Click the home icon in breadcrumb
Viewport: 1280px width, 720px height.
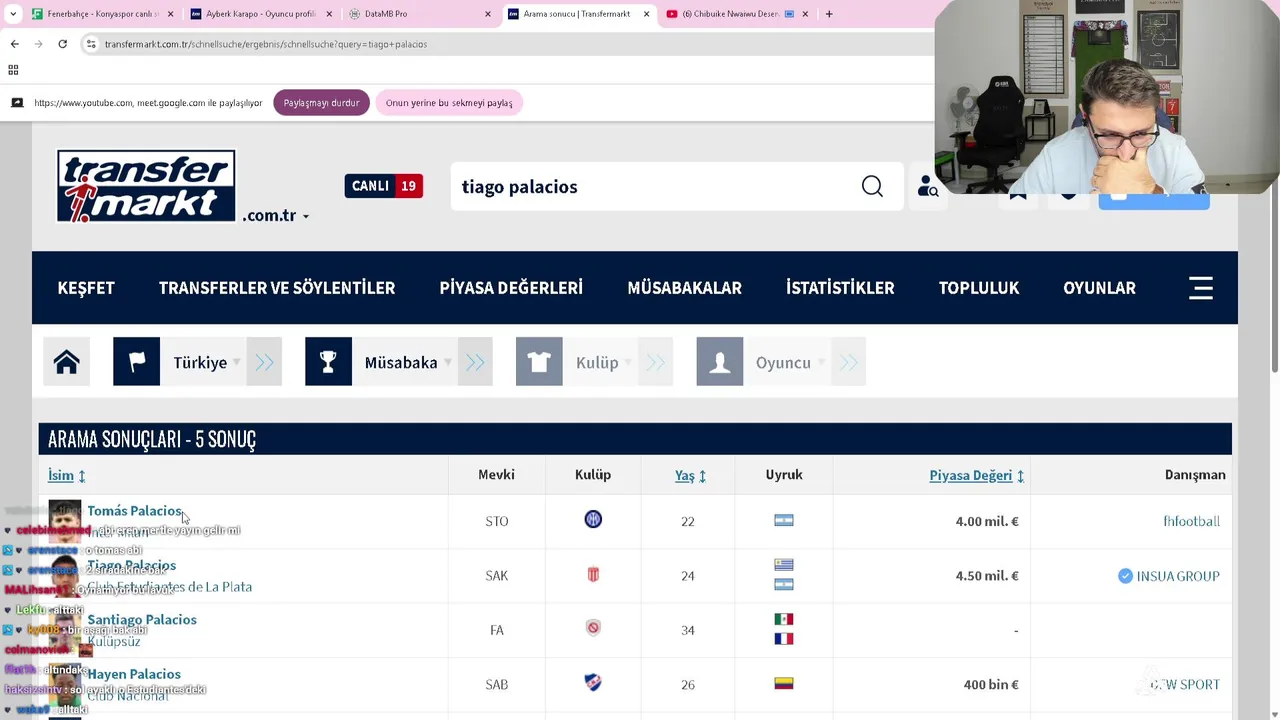point(66,362)
